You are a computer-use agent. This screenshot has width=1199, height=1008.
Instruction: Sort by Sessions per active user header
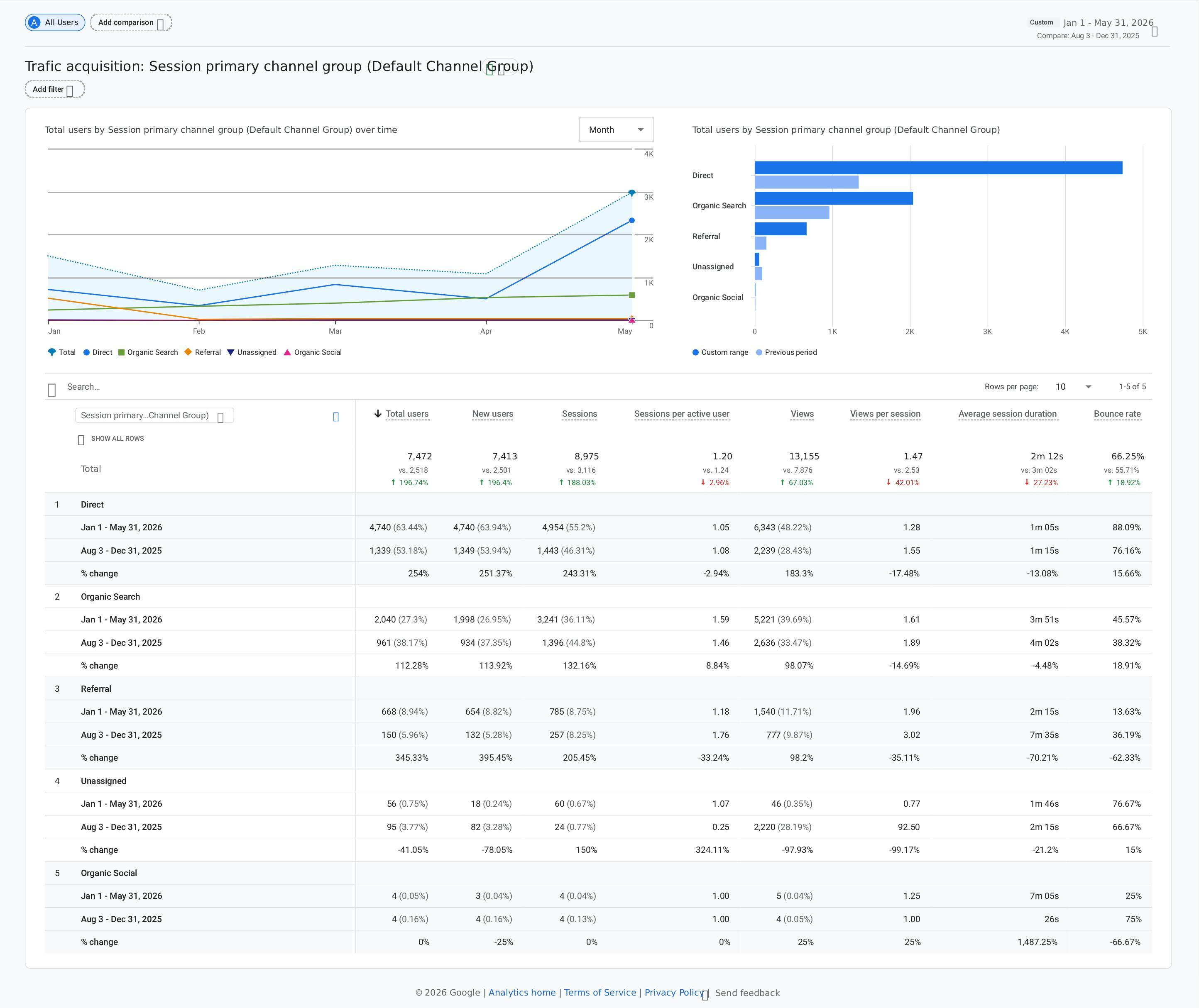pyautogui.click(x=682, y=414)
